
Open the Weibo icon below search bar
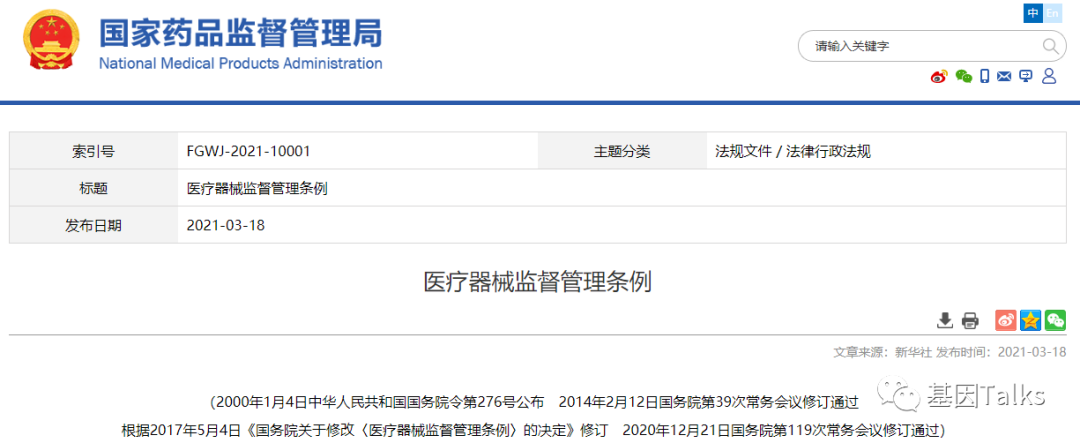point(938,77)
